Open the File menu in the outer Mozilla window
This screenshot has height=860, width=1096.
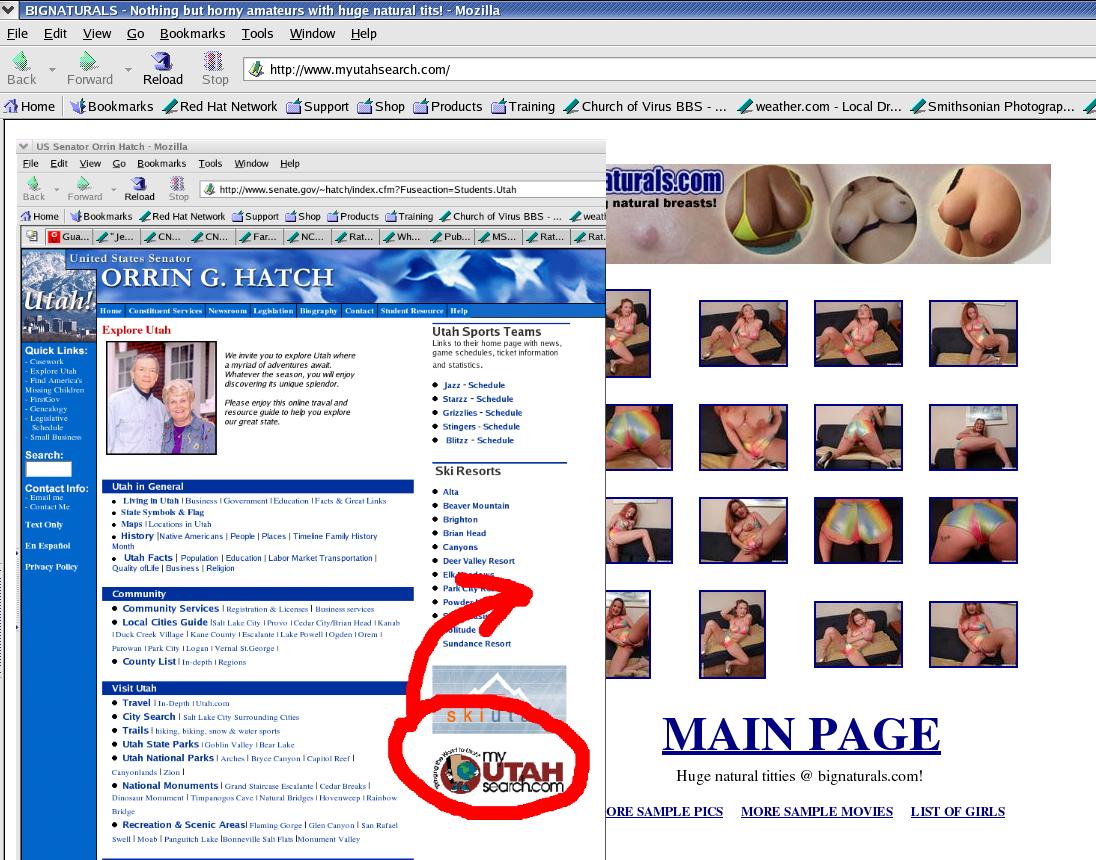point(17,34)
